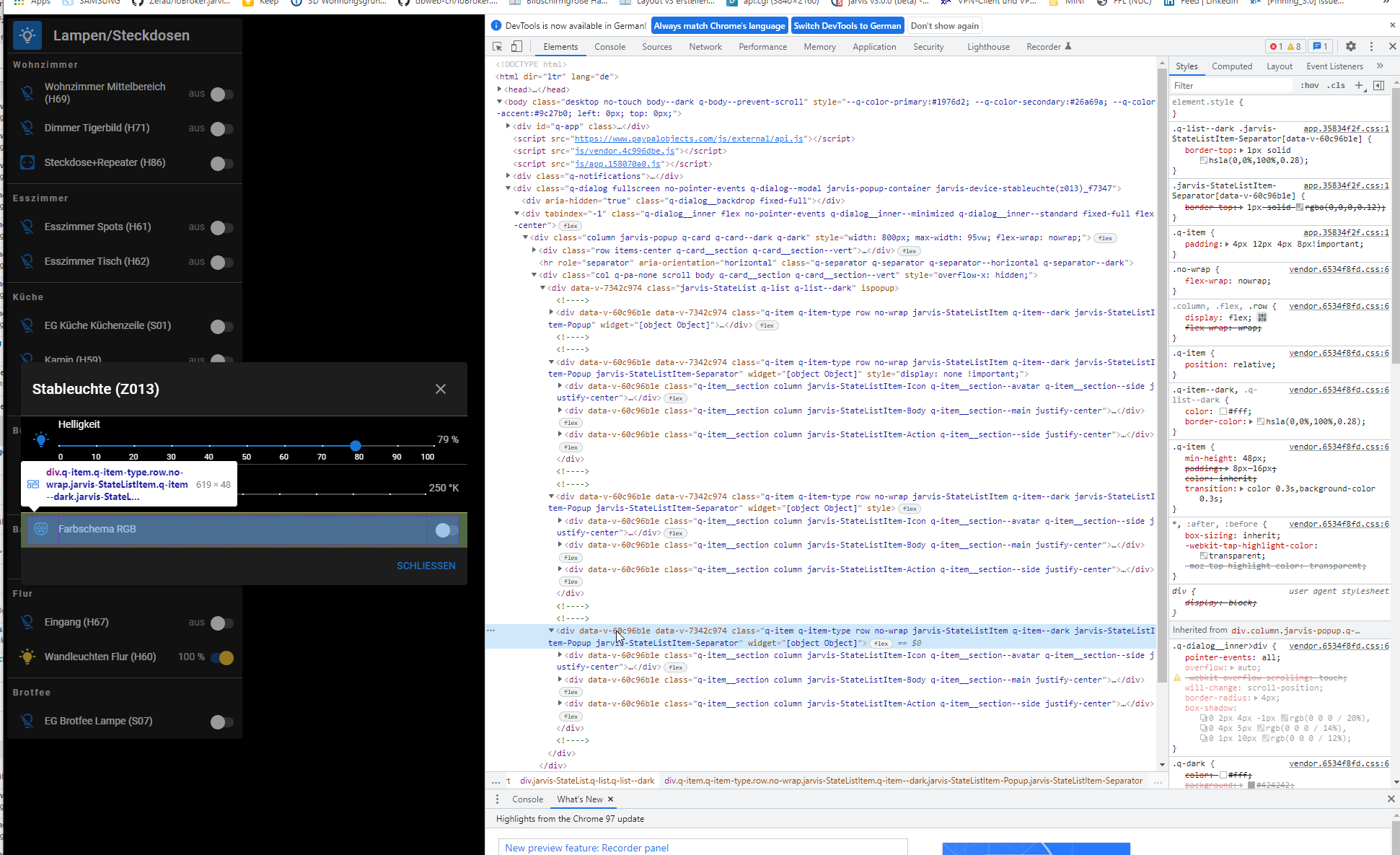This screenshot has height=855, width=1400.
Task: Activate the inspect element picker tool
Action: click(x=497, y=47)
